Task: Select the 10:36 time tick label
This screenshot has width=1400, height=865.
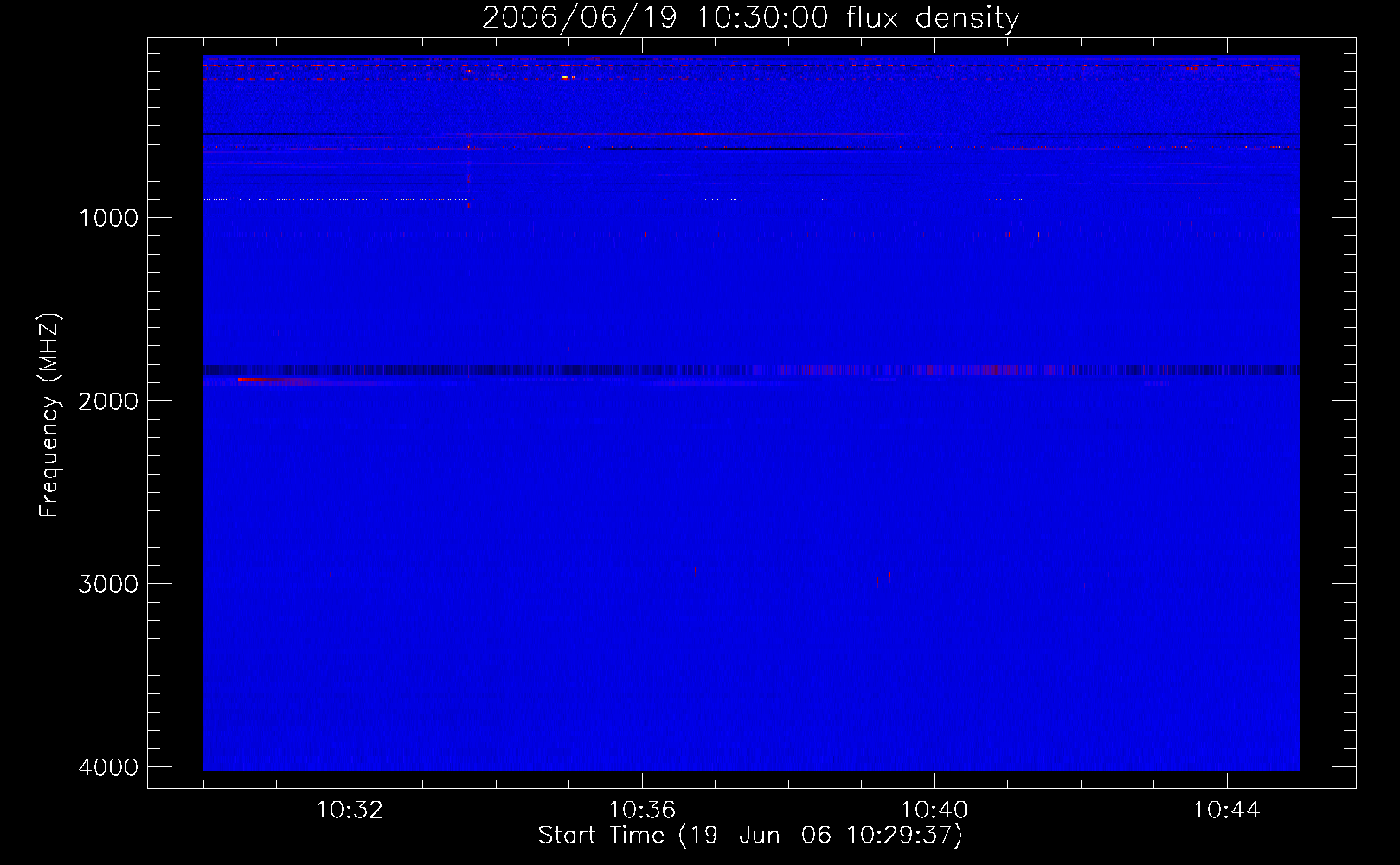Action: pyautogui.click(x=642, y=811)
